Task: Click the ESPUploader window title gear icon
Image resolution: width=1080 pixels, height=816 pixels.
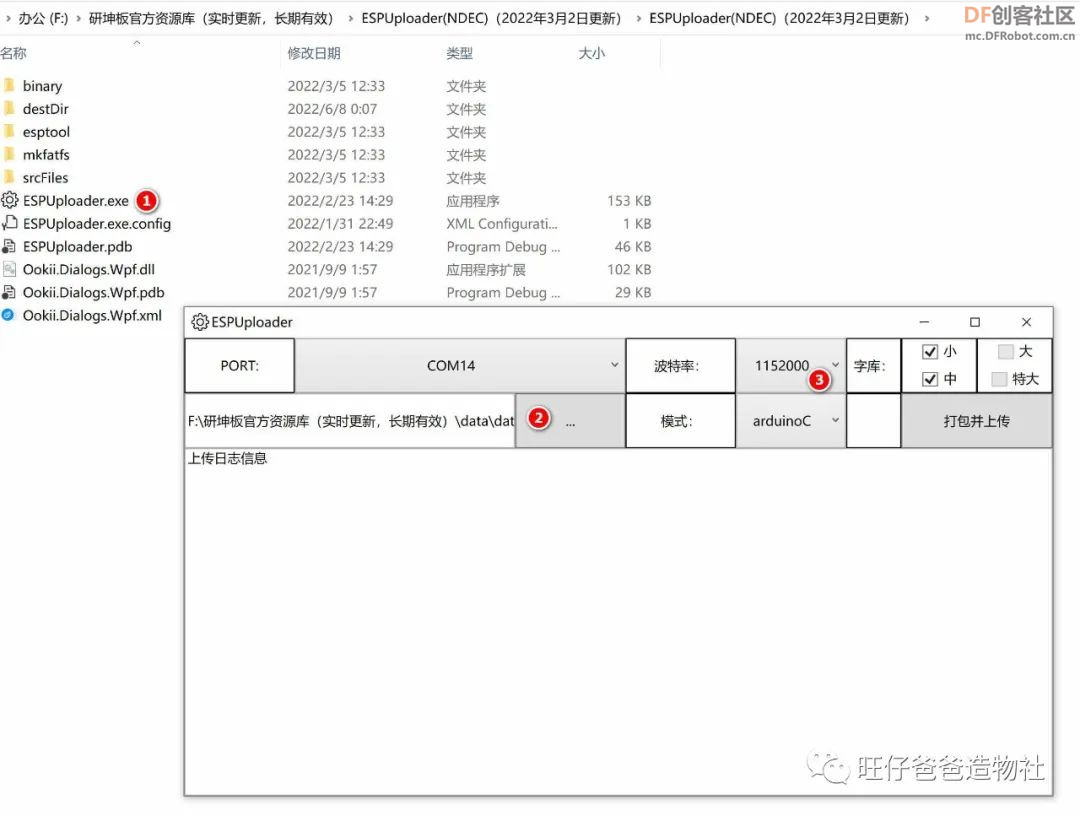Action: (x=200, y=322)
